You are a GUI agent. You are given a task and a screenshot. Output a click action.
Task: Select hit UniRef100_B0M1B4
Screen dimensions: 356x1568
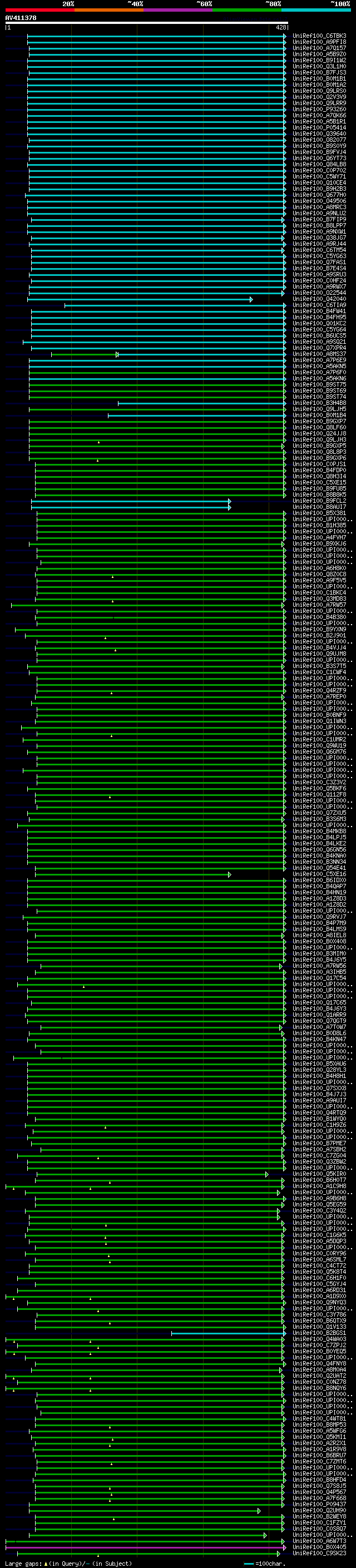(x=319, y=415)
